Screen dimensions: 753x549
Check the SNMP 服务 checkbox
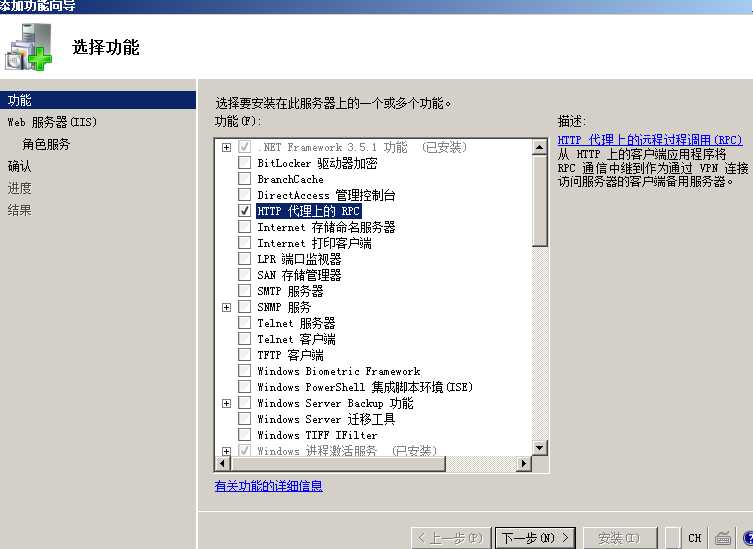pos(244,306)
